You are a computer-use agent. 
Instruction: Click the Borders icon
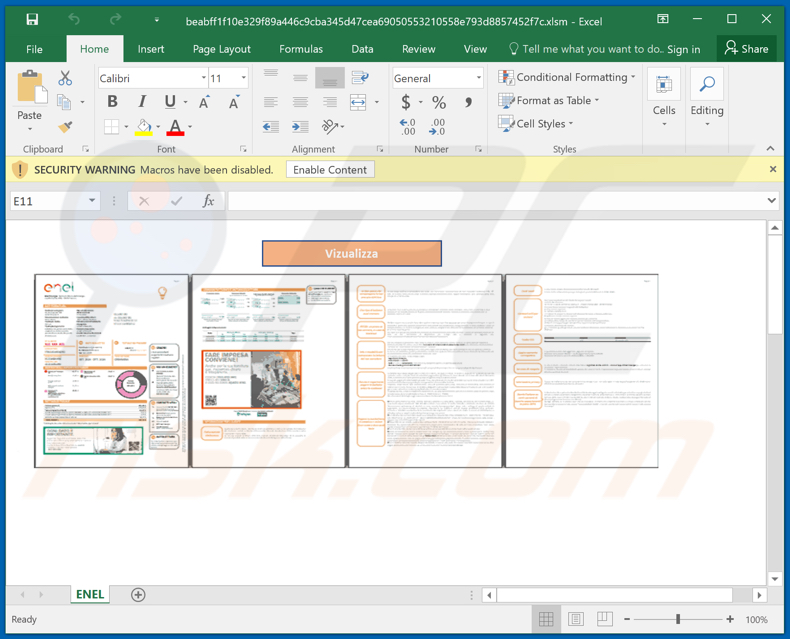pos(111,126)
